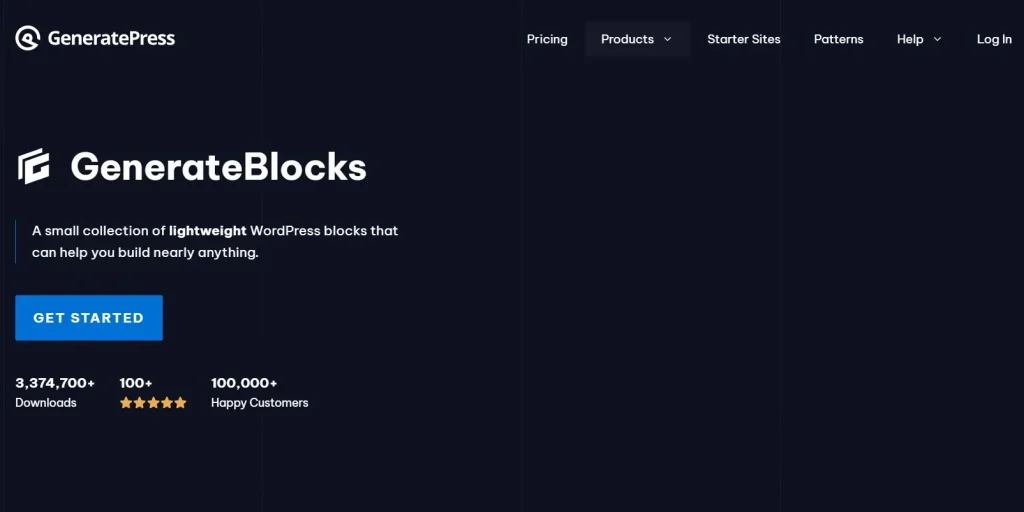Click the middle gold star
Viewport: 1024px width, 512px height.
(x=153, y=403)
